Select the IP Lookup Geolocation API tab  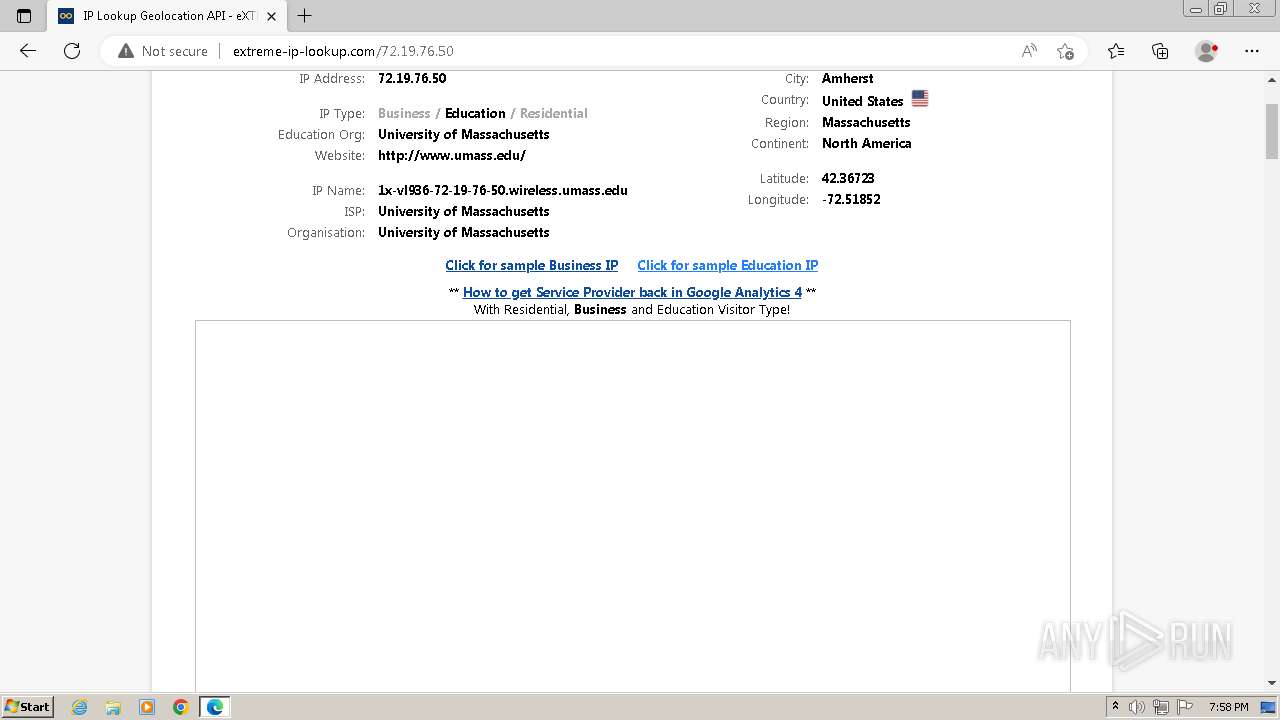pyautogui.click(x=167, y=16)
